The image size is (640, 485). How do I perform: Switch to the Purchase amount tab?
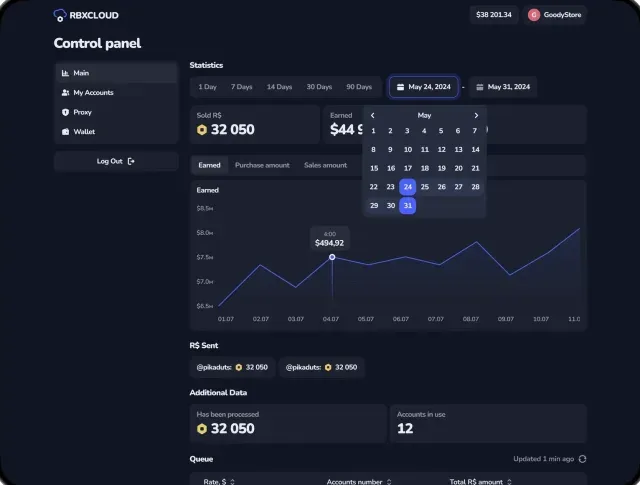coord(262,165)
